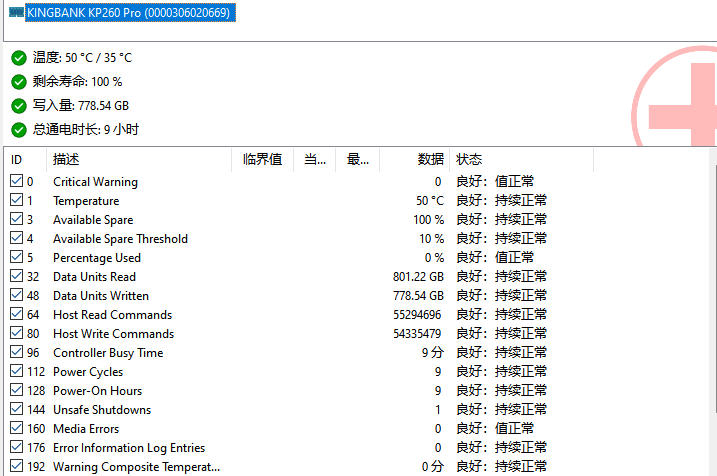The height and width of the screenshot is (476, 717).
Task: Click the 0 分 Warning Composite value
Action: click(433, 466)
